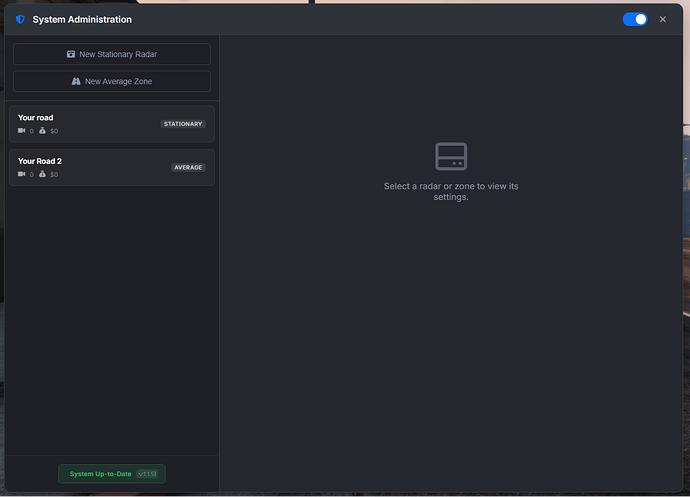Screen dimensions: 690x497
Task: Create a New Stationary Radar
Action: [112, 54]
